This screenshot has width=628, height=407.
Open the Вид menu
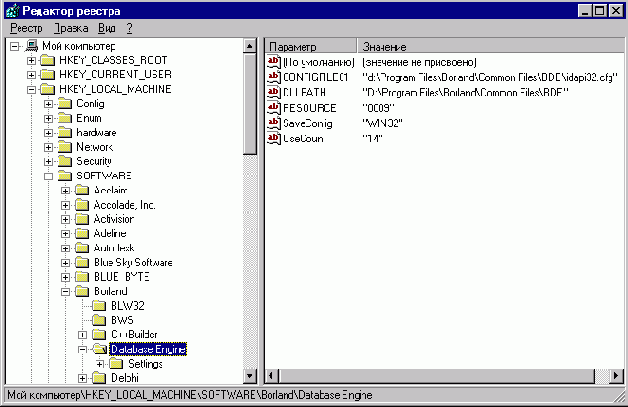pos(107,28)
